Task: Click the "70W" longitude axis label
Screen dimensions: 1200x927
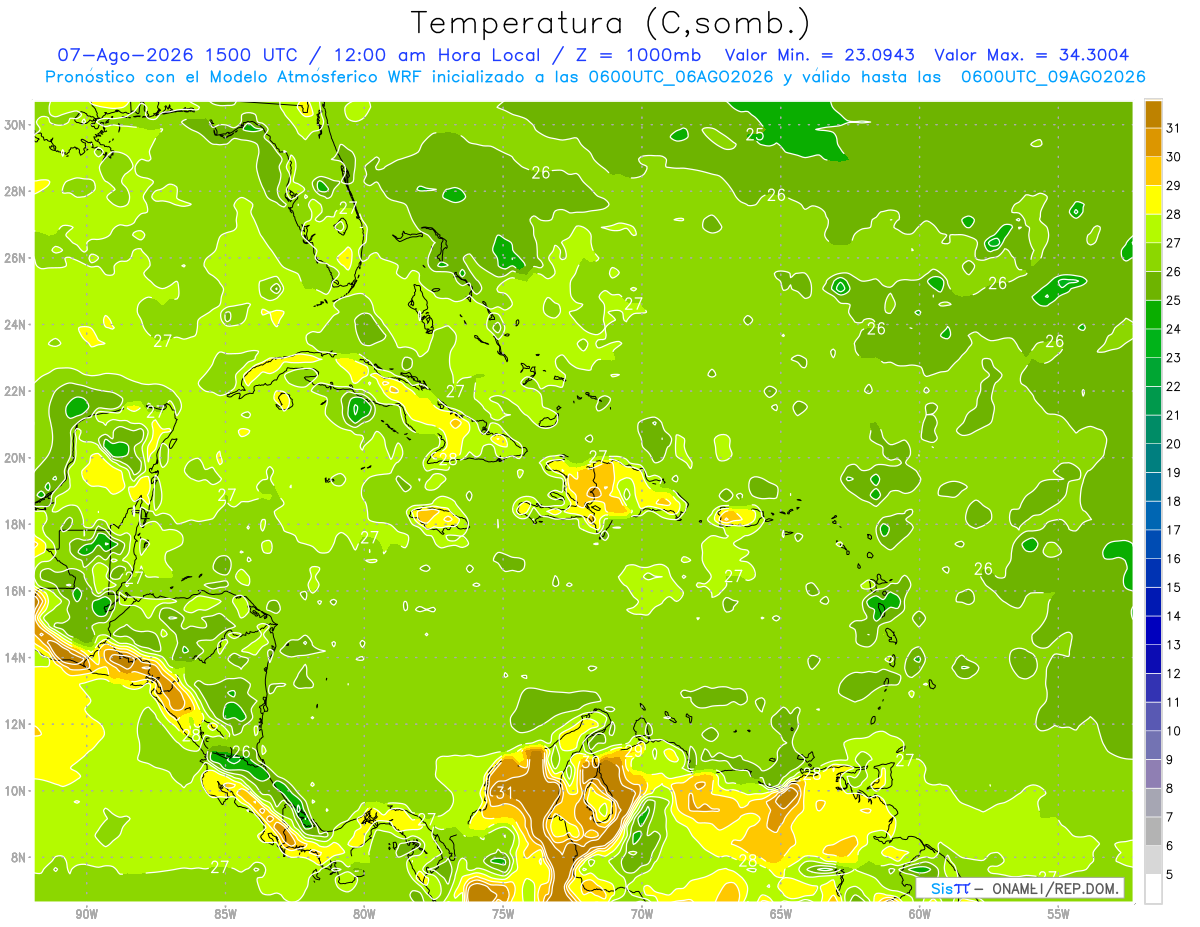Action: coord(642,914)
